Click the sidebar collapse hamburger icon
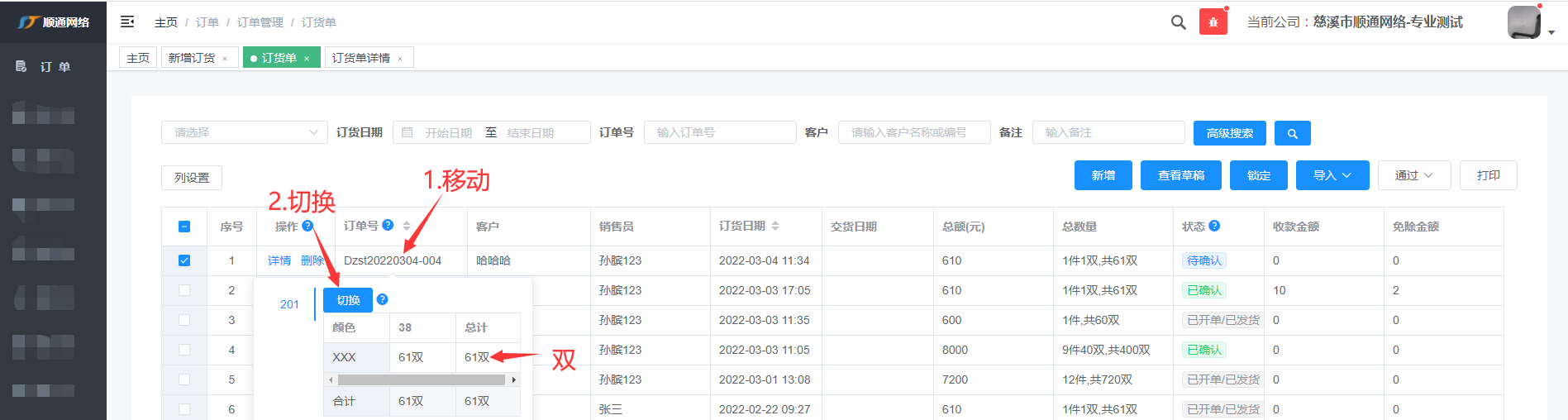This screenshot has width=1568, height=420. [127, 21]
